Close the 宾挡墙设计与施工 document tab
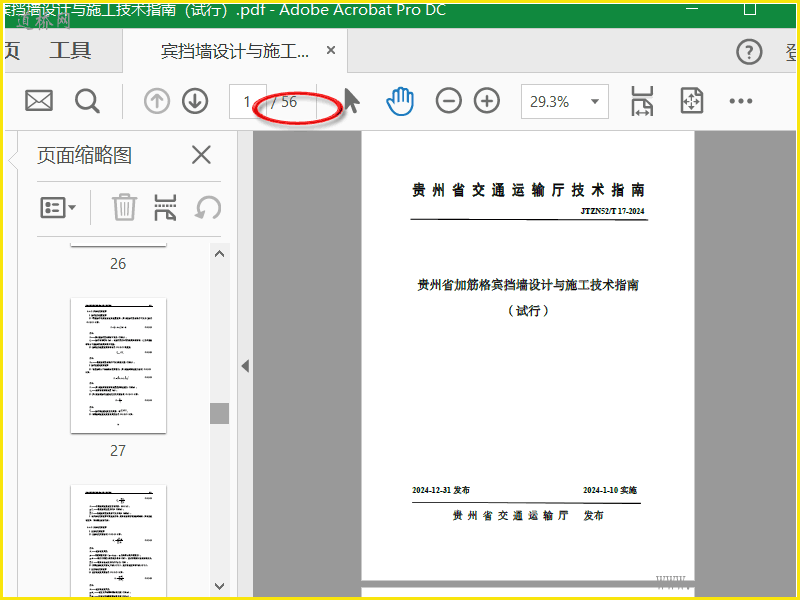Image resolution: width=800 pixels, height=600 pixels. pos(331,50)
